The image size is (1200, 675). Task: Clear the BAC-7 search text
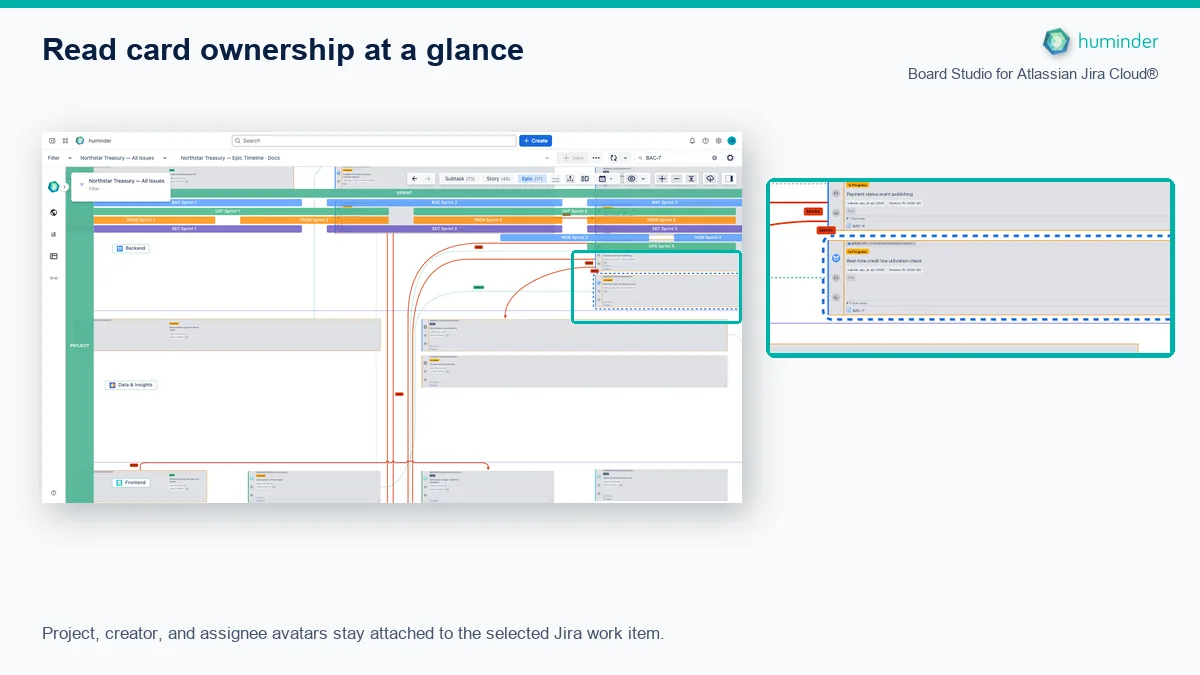tap(715, 158)
